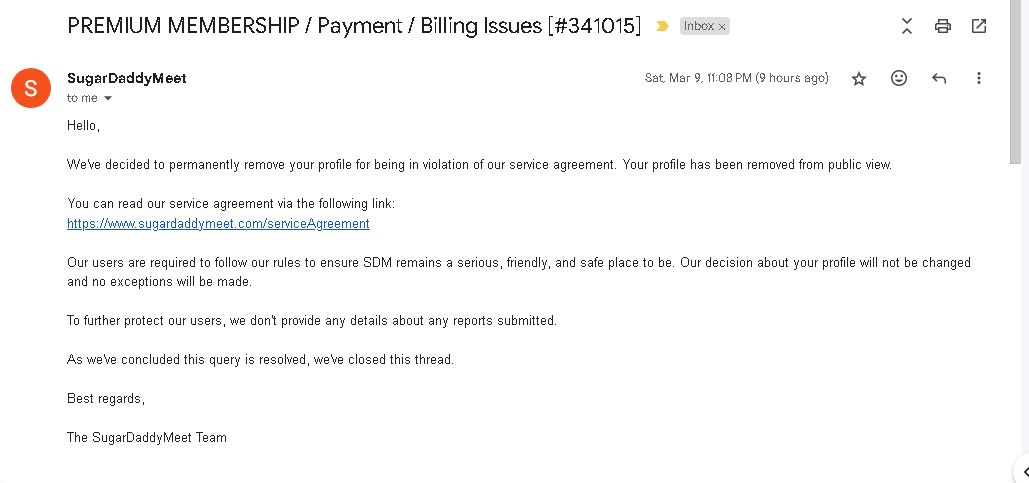Show the hidden side panel chevron
Viewport: 1029px width, 483px height.
(x=1023, y=471)
